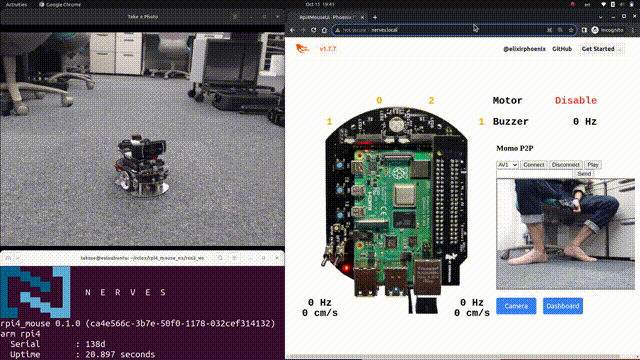The width and height of the screenshot is (640, 360).
Task: Open the @elixirphoenix link
Action: 524,49
